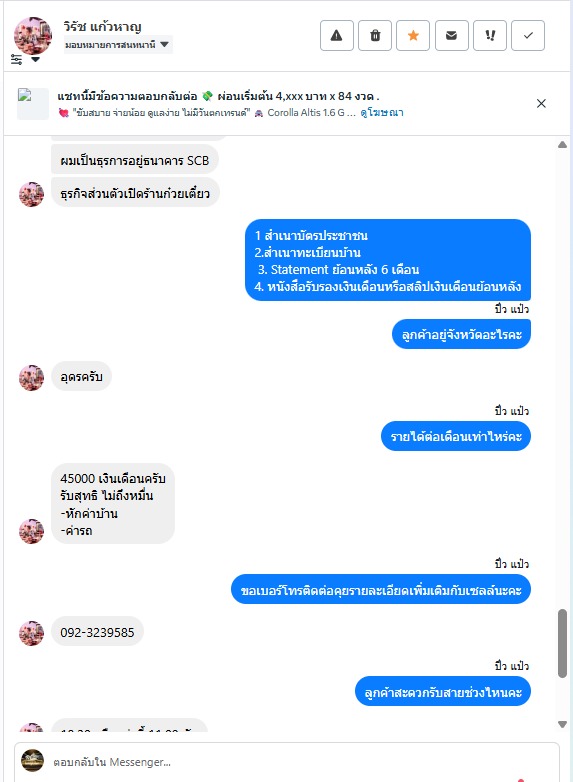Screen dimensions: 573x782
Task: Delete conversation using trash icon
Action: click(375, 35)
